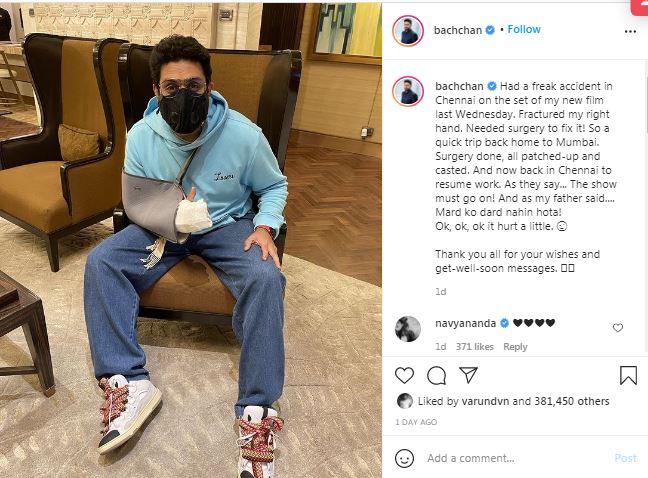648x478 pixels.
Task: Save the post with the bookmark icon
Action: pos(628,375)
